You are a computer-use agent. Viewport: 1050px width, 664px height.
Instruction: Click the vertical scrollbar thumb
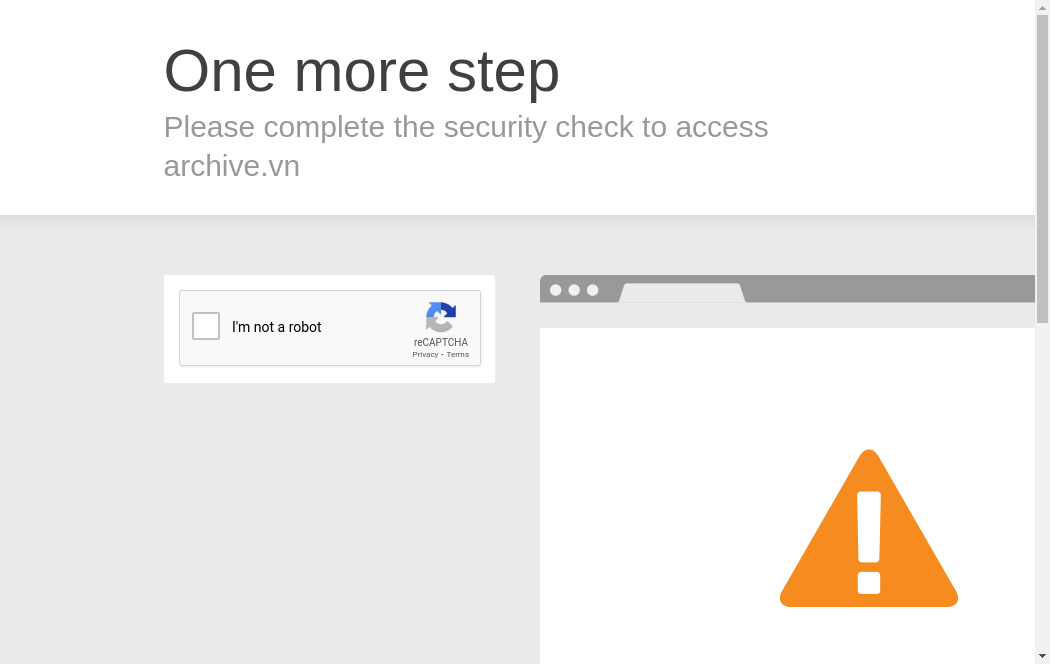(1042, 168)
